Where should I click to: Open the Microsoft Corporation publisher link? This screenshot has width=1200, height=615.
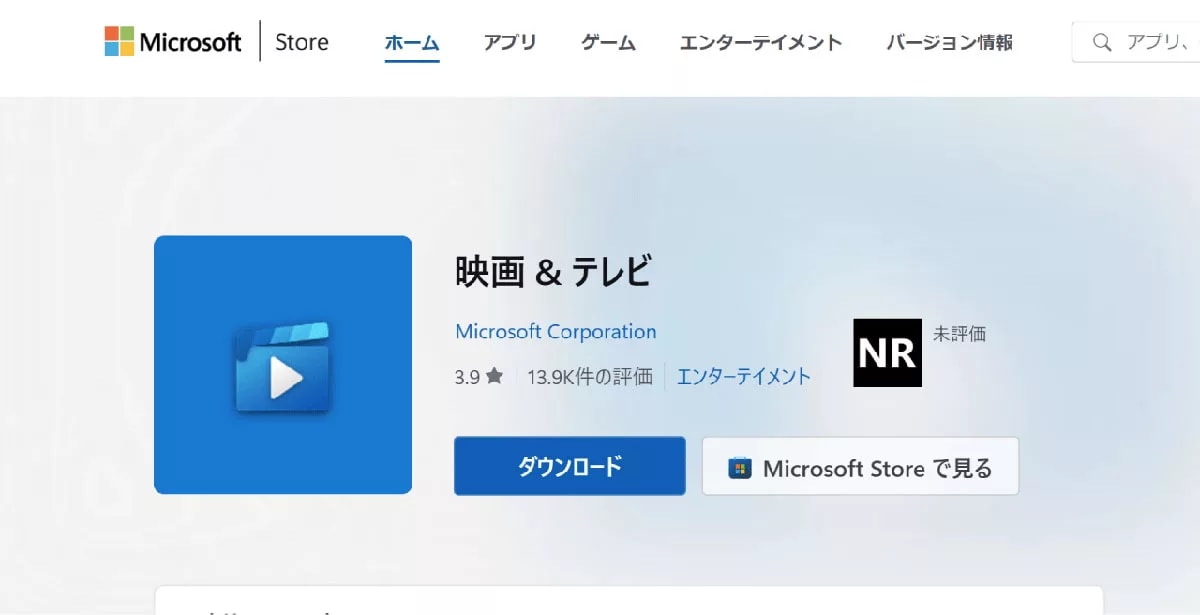click(556, 331)
